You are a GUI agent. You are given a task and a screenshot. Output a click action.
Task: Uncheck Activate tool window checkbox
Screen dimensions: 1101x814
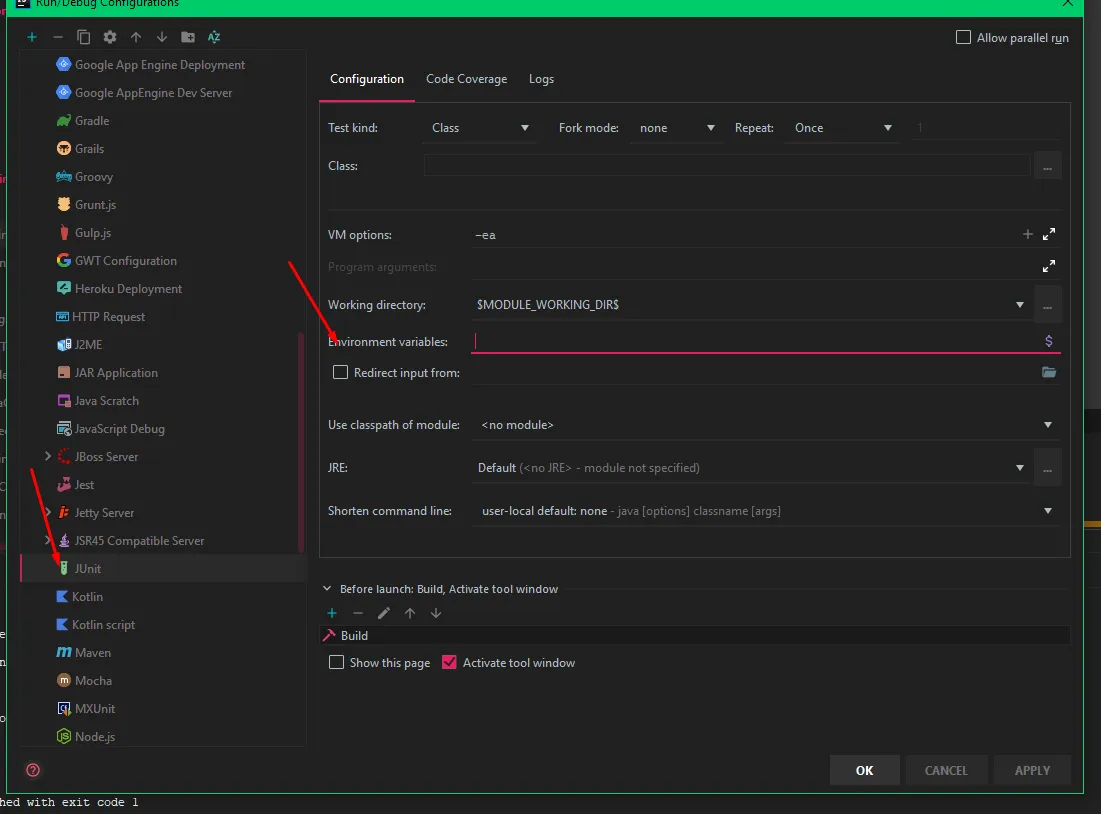pos(449,663)
